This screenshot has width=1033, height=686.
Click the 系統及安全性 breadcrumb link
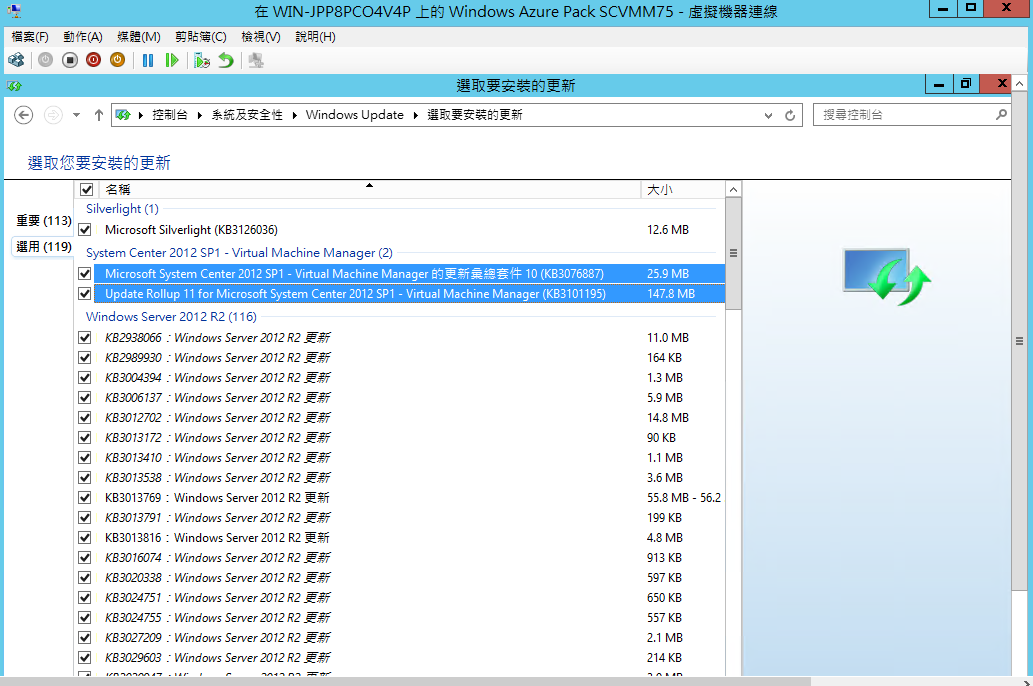pyautogui.click(x=247, y=115)
